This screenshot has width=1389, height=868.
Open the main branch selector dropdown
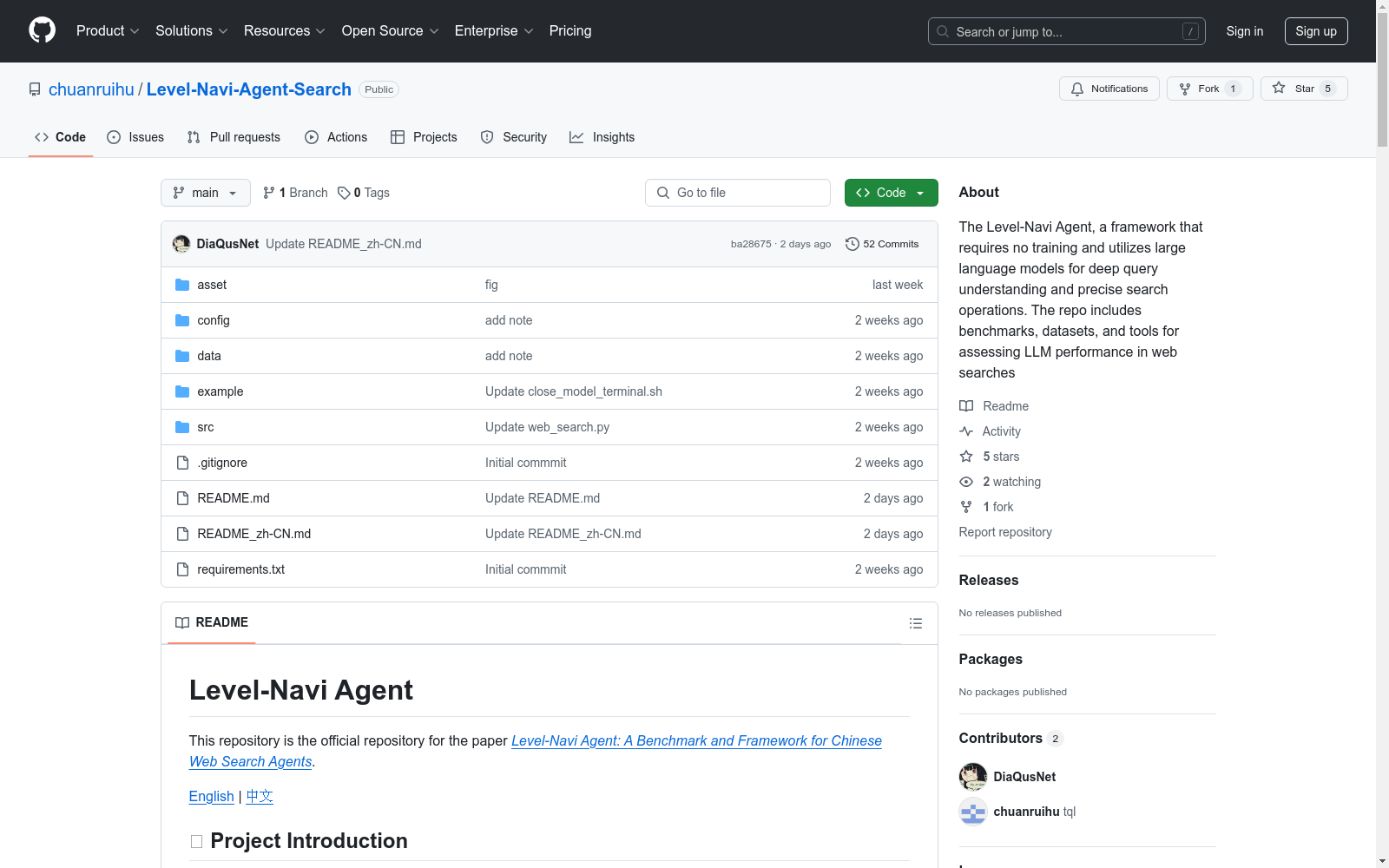(206, 193)
